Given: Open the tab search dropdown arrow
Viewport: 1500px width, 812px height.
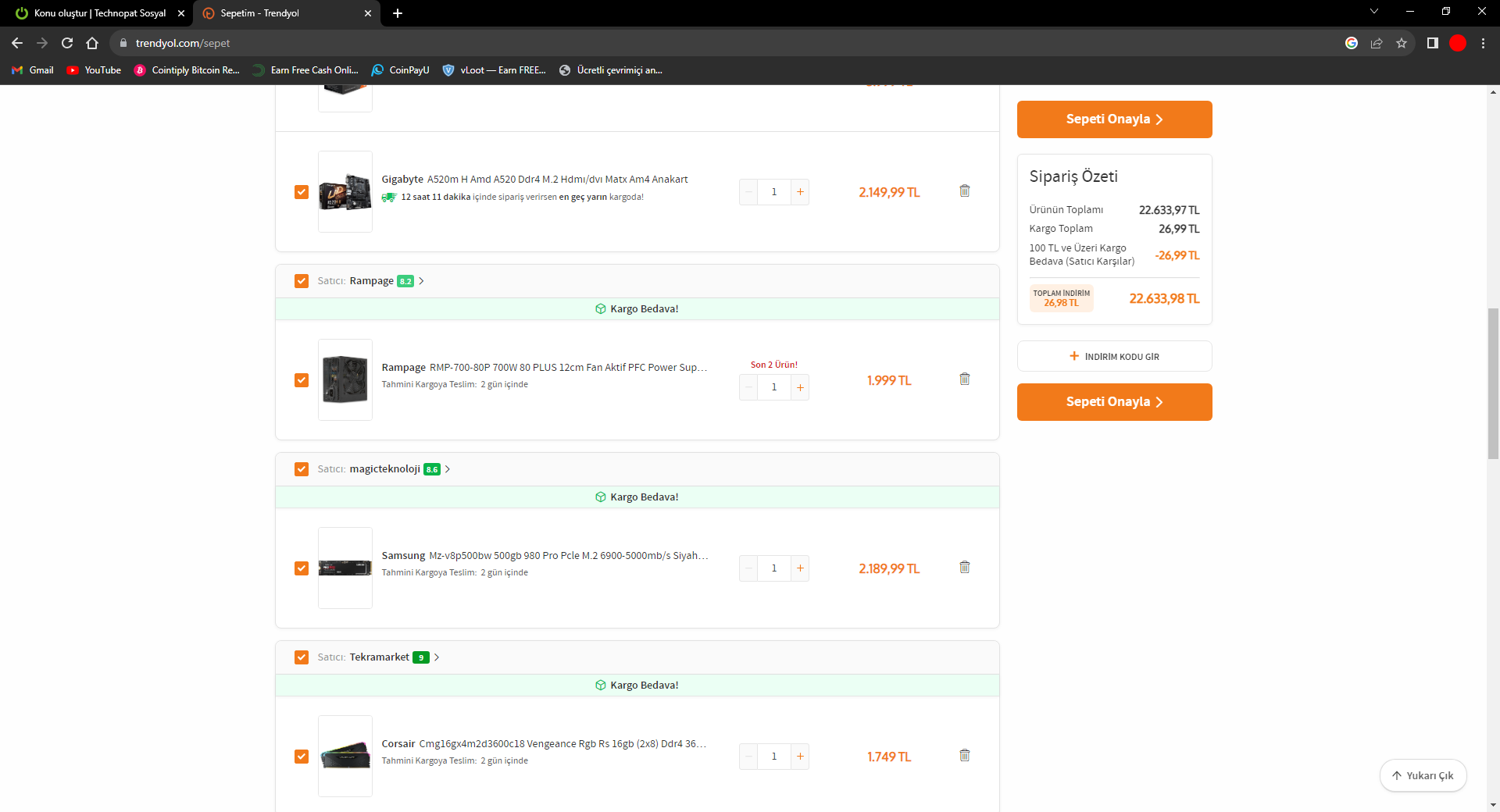Looking at the screenshot, I should [x=1374, y=11].
